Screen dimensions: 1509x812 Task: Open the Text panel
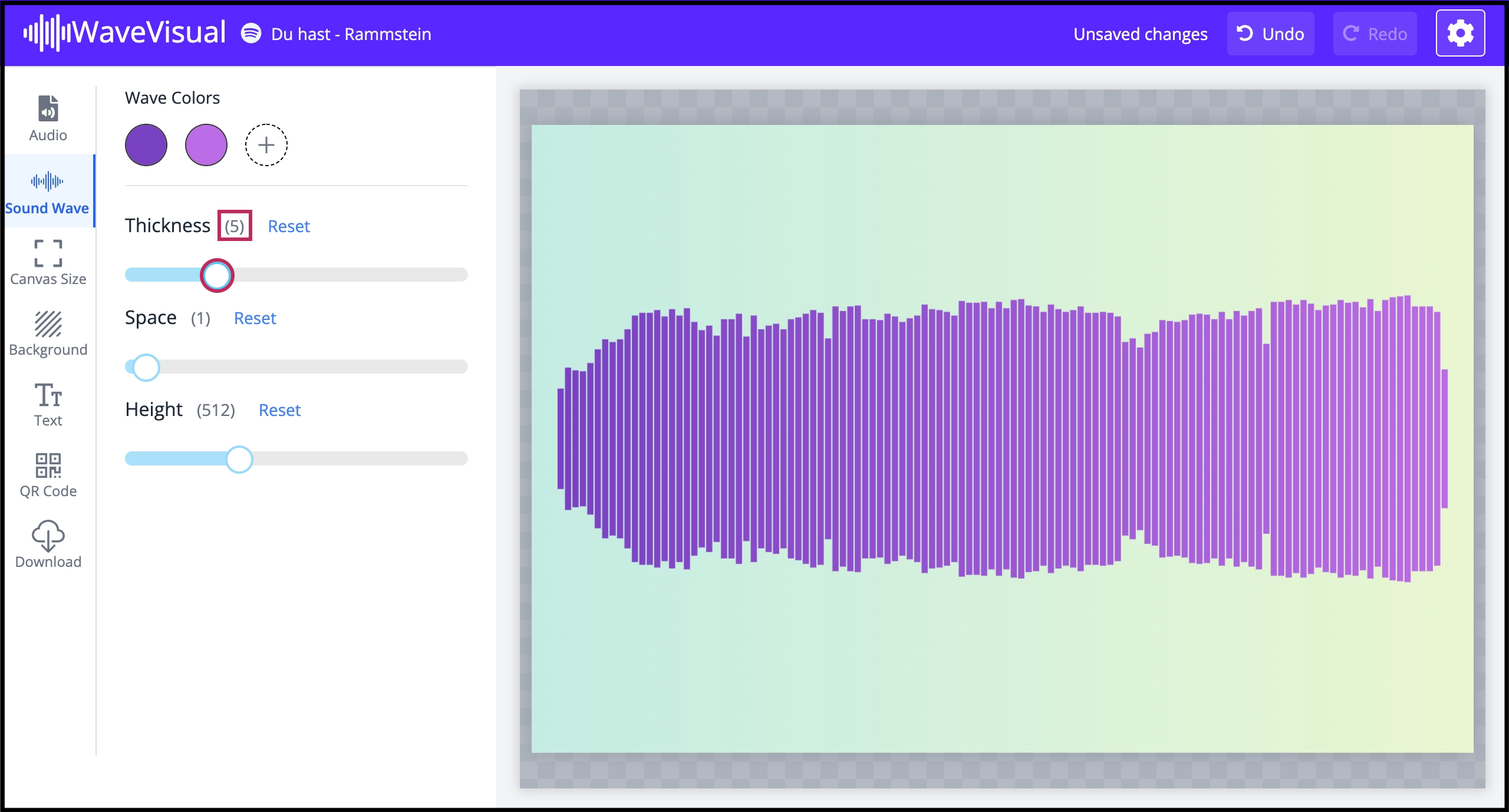point(47,404)
